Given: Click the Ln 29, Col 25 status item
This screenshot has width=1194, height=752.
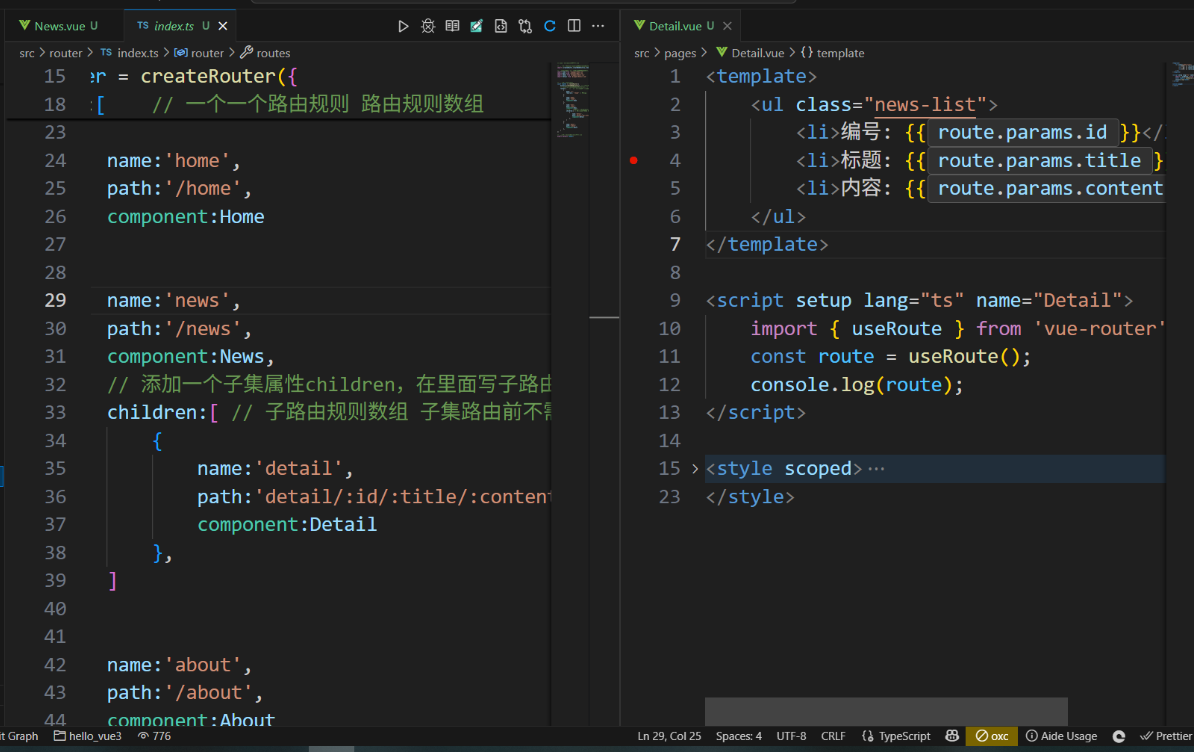Looking at the screenshot, I should point(669,736).
